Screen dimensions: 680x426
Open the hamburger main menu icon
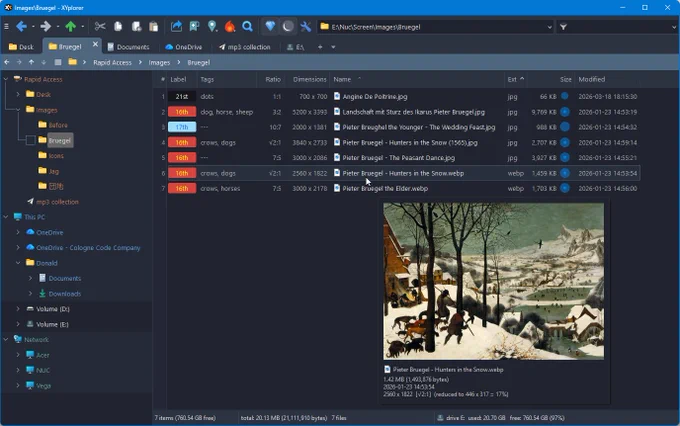pyautogui.click(x=6, y=27)
